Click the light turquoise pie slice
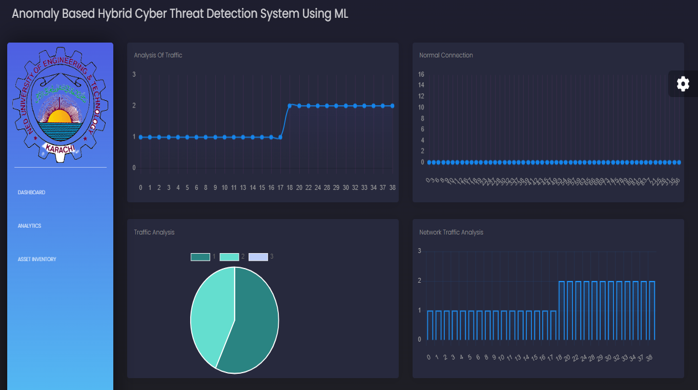Image resolution: width=700 pixels, height=390 pixels. 210,315
